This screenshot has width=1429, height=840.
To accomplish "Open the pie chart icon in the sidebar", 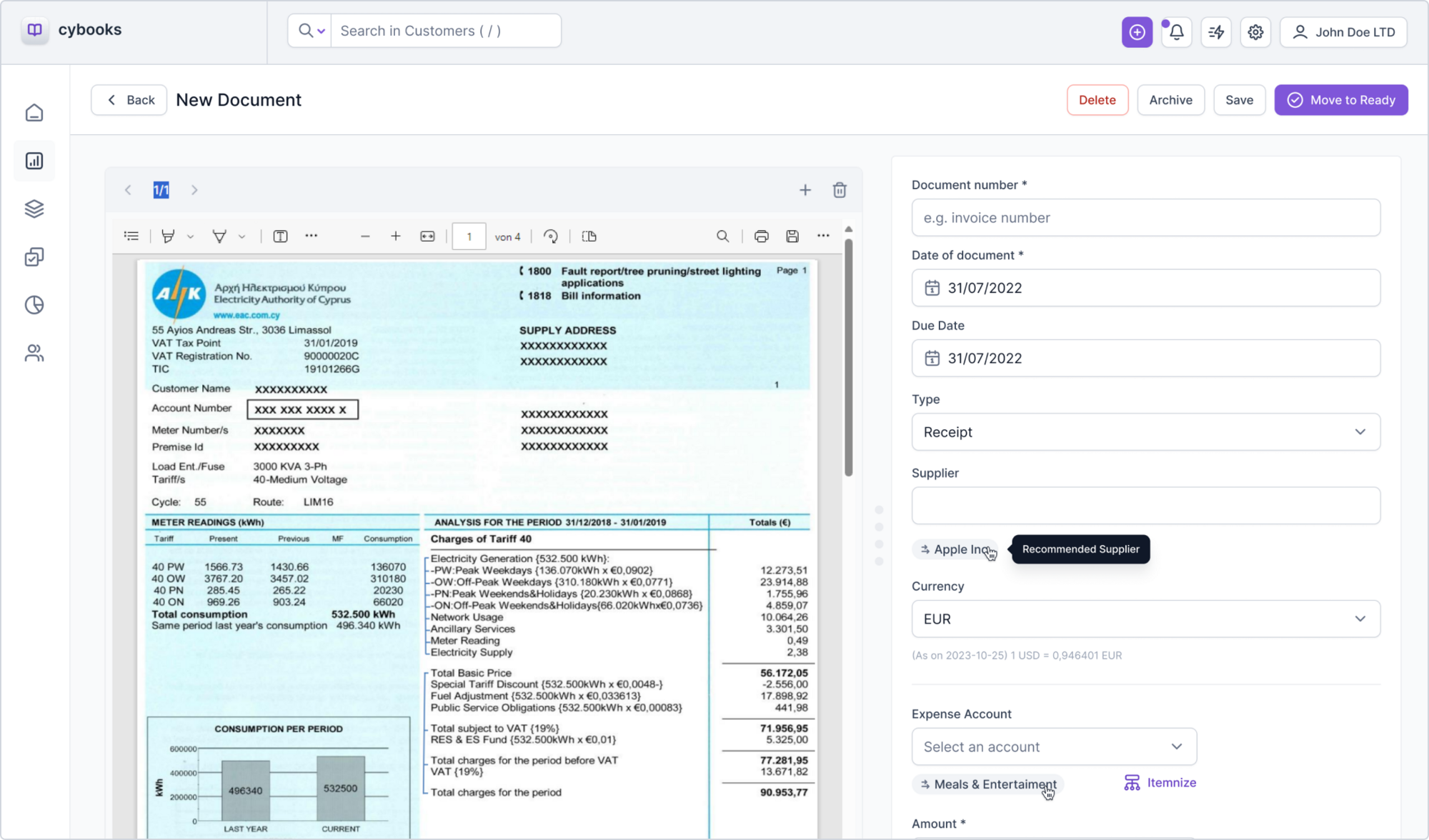I will click(34, 305).
